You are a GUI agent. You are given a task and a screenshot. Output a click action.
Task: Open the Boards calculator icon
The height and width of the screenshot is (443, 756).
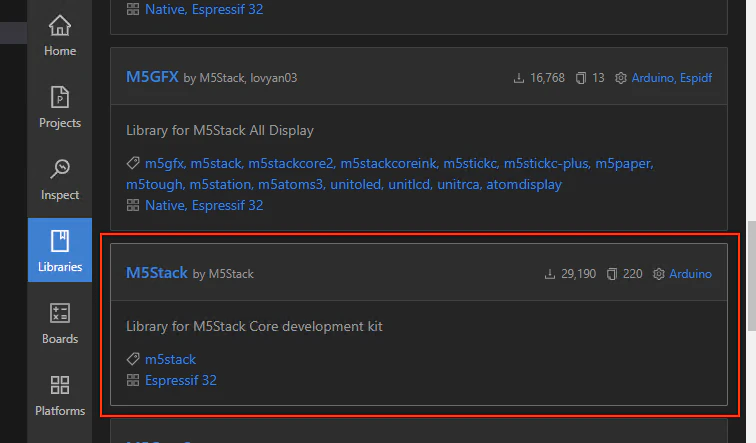point(60,313)
